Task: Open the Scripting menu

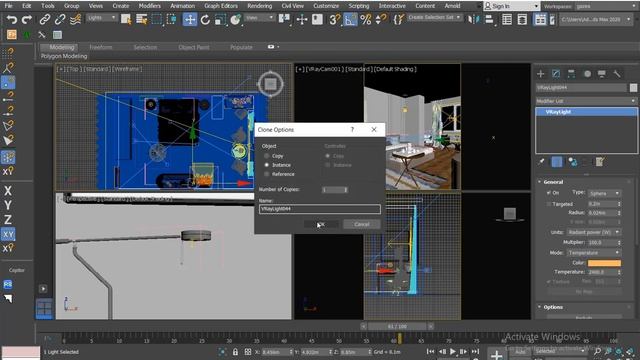Action: (359, 6)
